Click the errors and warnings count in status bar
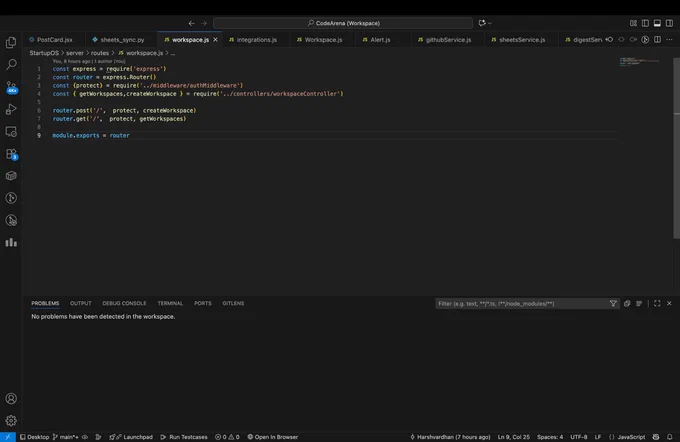This screenshot has width=680, height=442. pyautogui.click(x=227, y=437)
